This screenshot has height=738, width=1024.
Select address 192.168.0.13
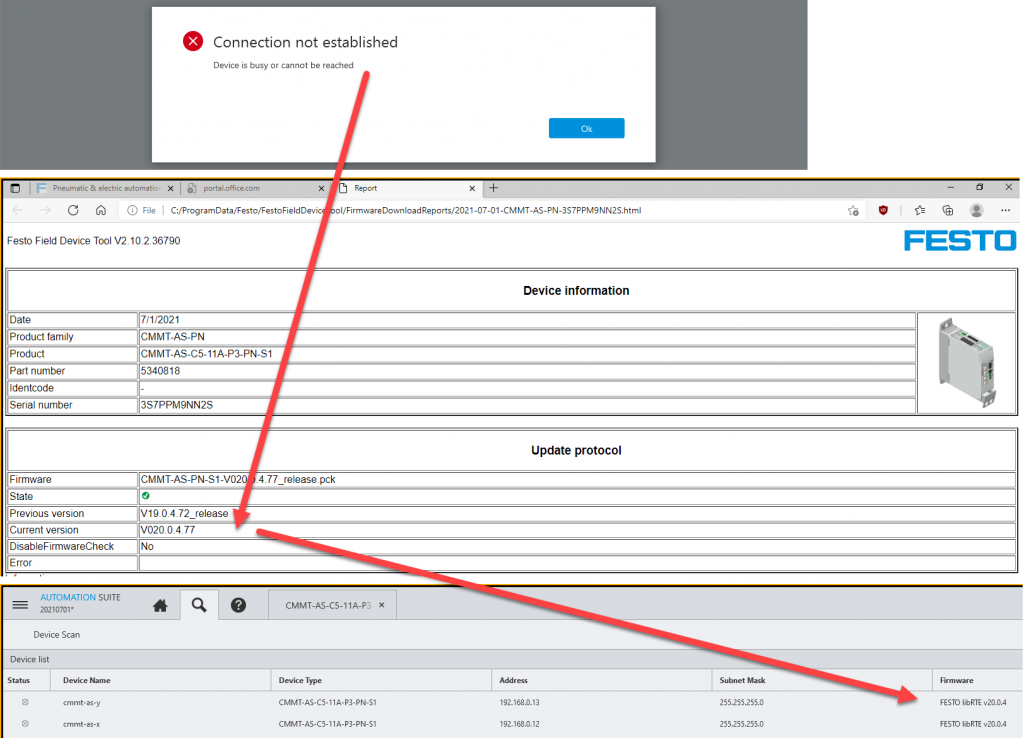tap(520, 703)
